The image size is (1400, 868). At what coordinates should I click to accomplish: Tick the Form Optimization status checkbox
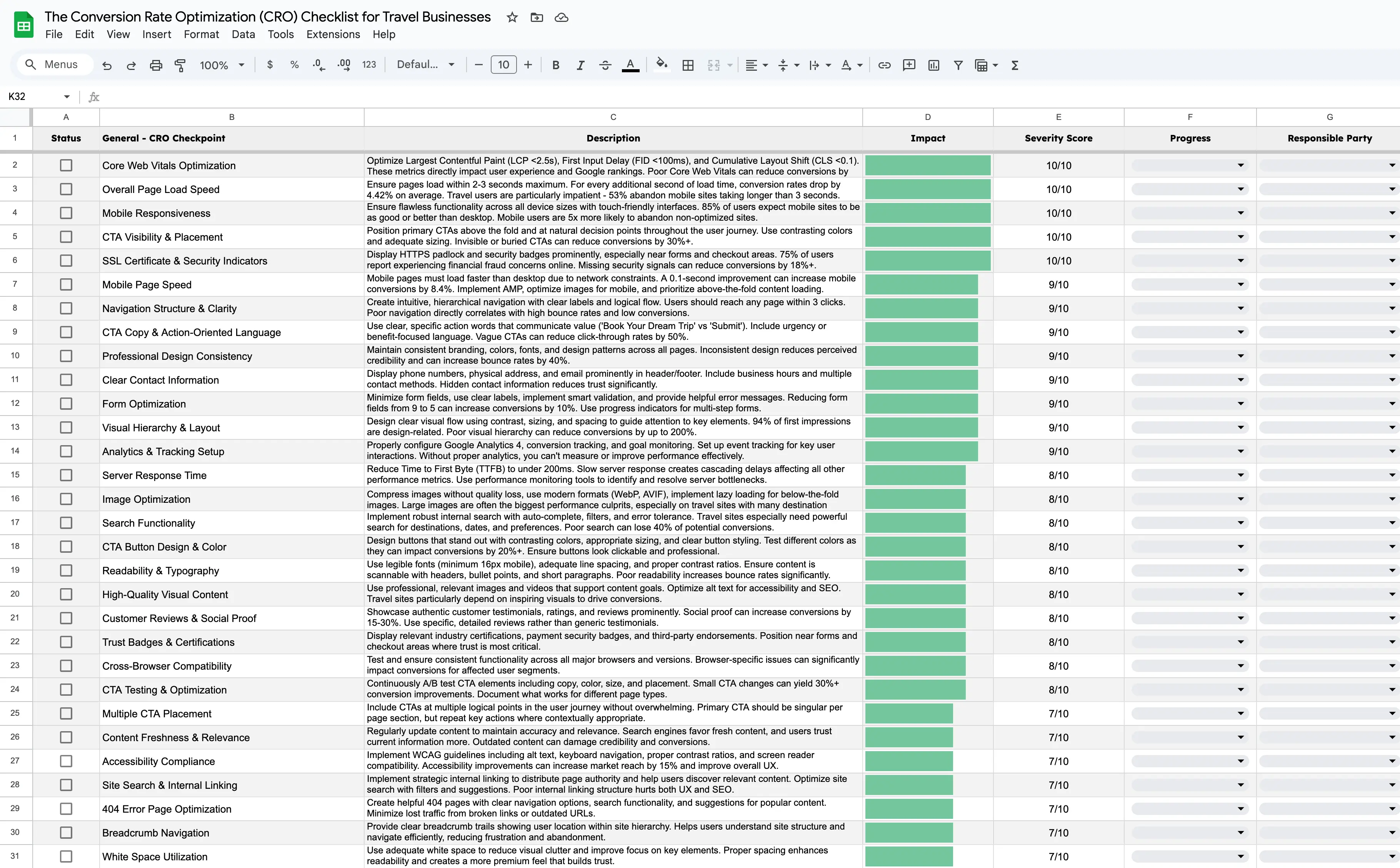click(x=66, y=404)
